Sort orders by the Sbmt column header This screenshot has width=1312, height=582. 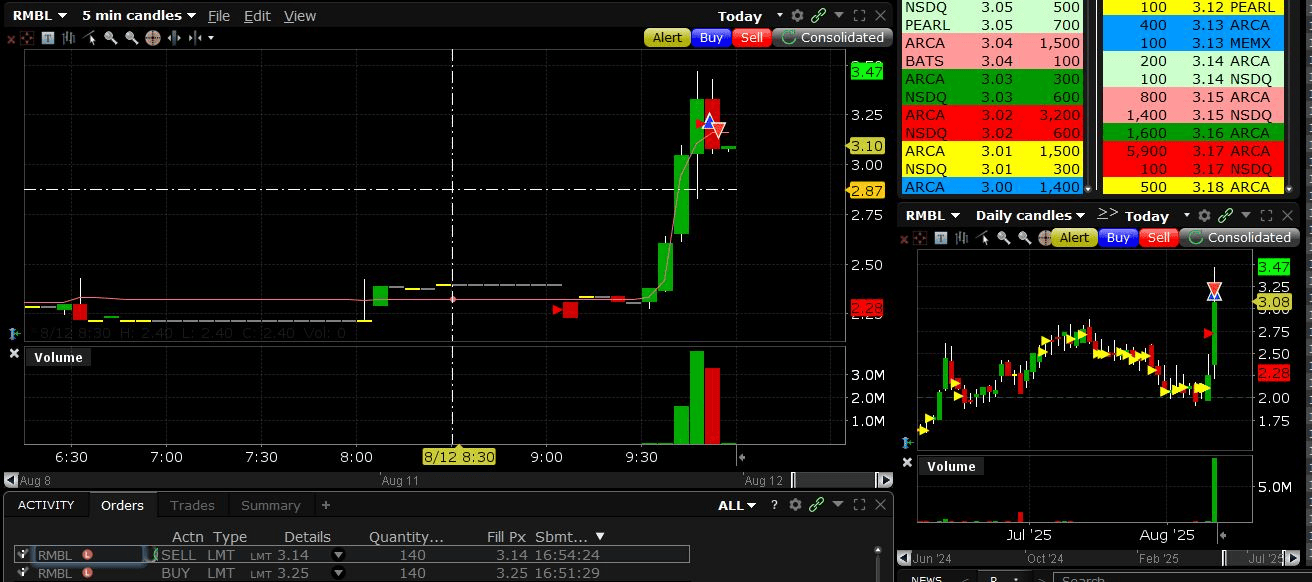pos(570,537)
